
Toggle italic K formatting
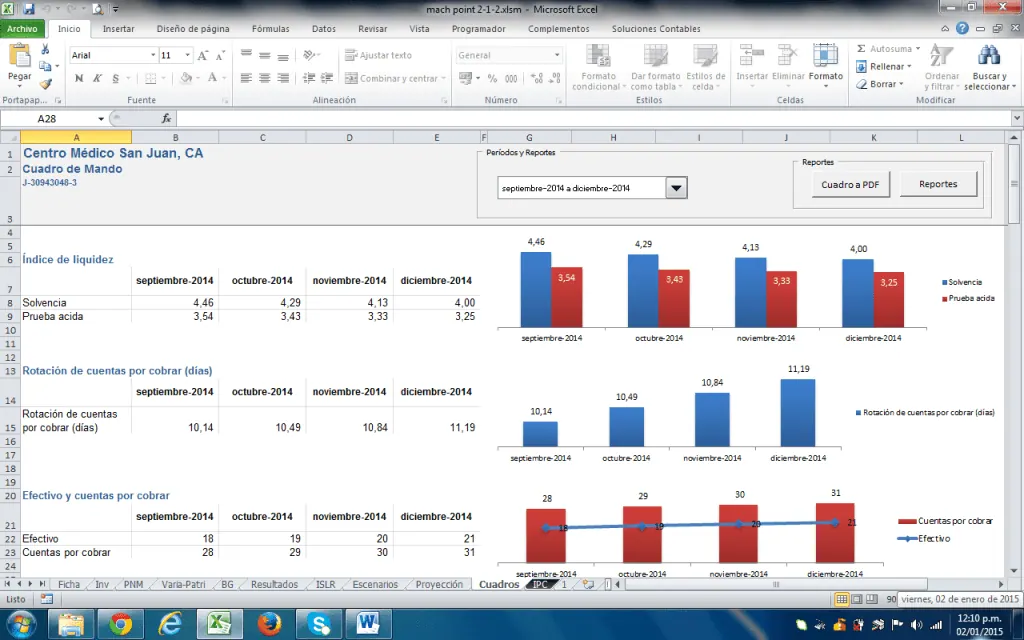pos(97,78)
